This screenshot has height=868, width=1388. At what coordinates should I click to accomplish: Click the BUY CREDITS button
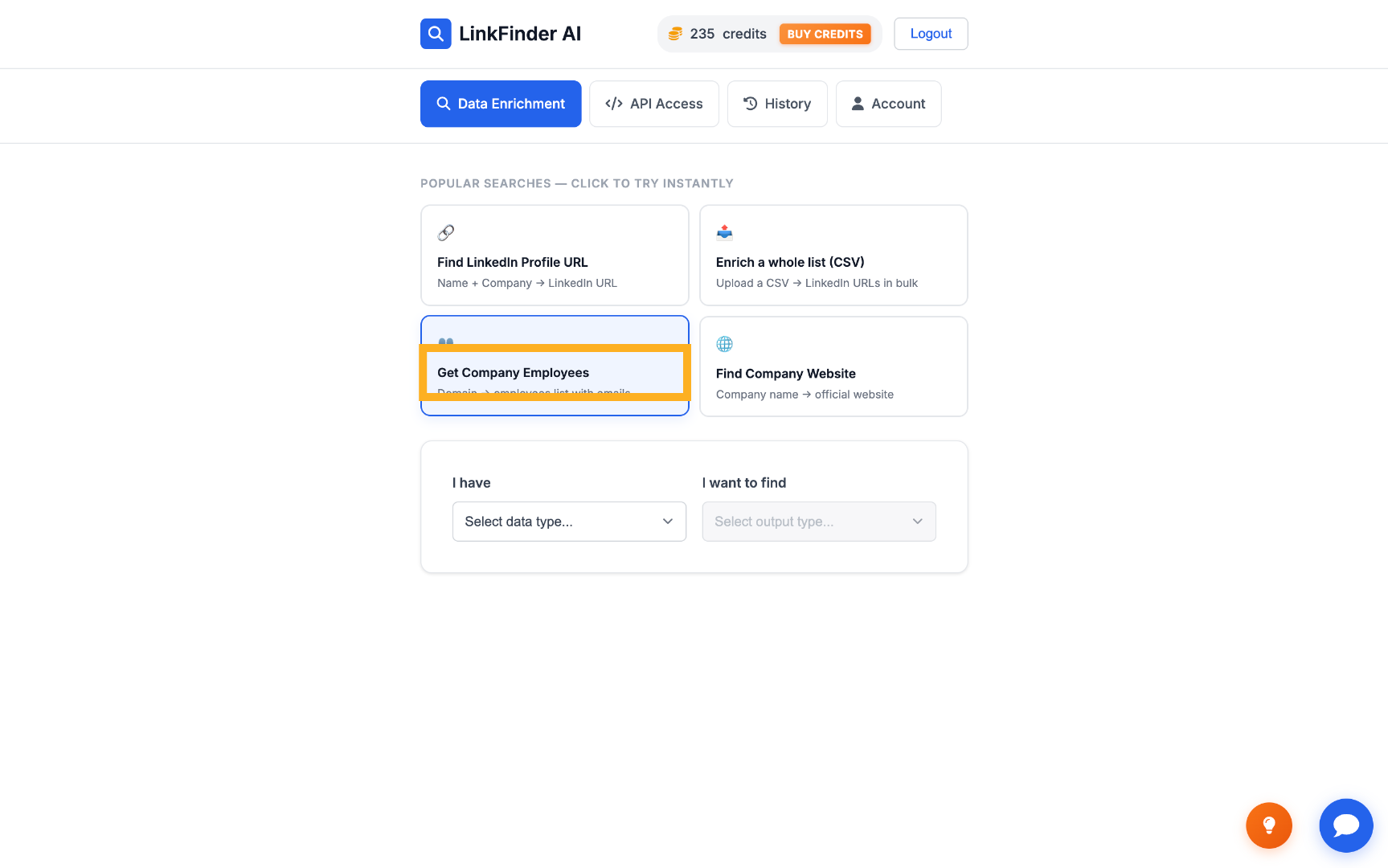(x=825, y=34)
